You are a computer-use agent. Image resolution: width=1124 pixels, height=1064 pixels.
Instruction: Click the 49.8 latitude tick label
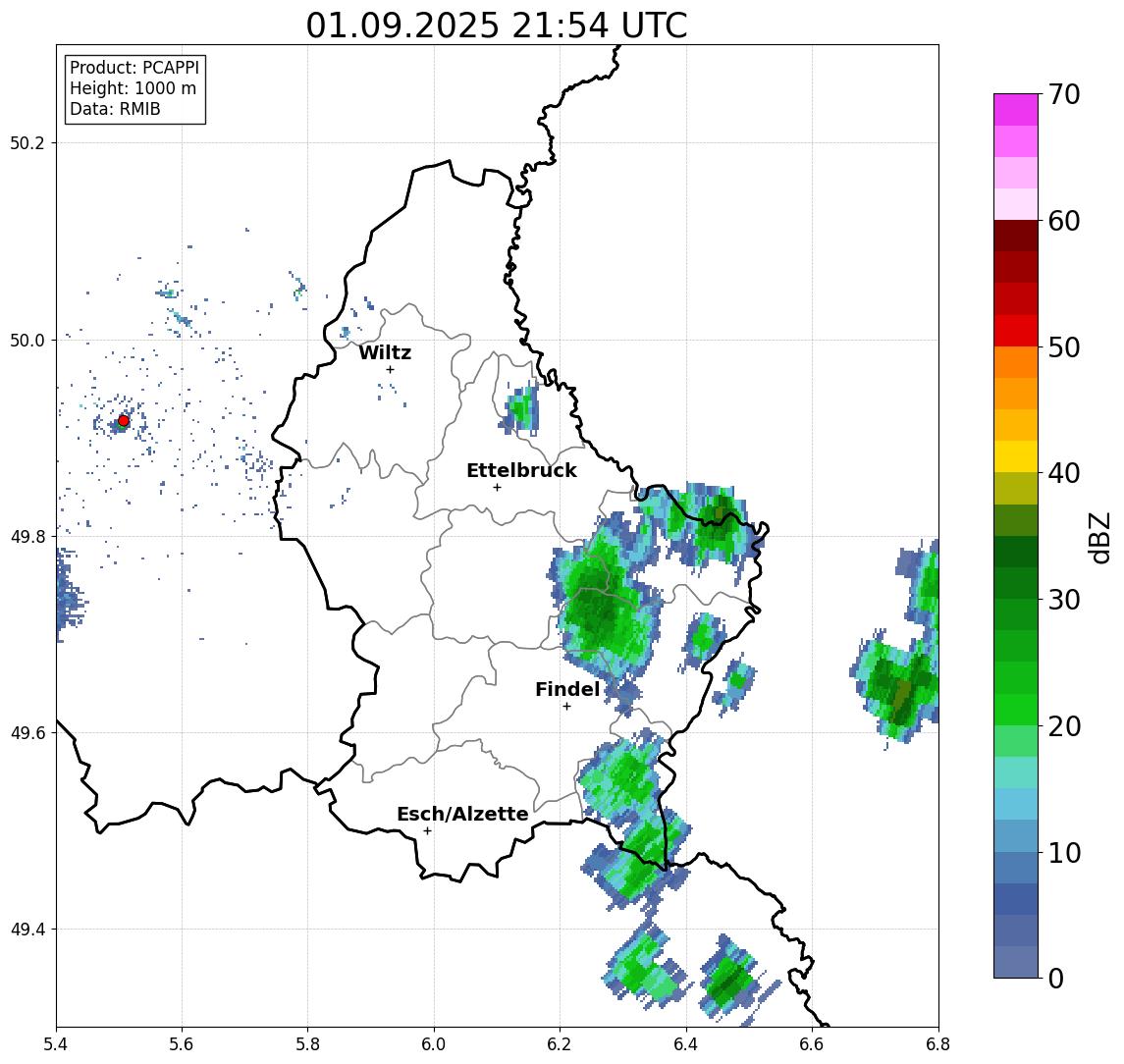point(27,537)
